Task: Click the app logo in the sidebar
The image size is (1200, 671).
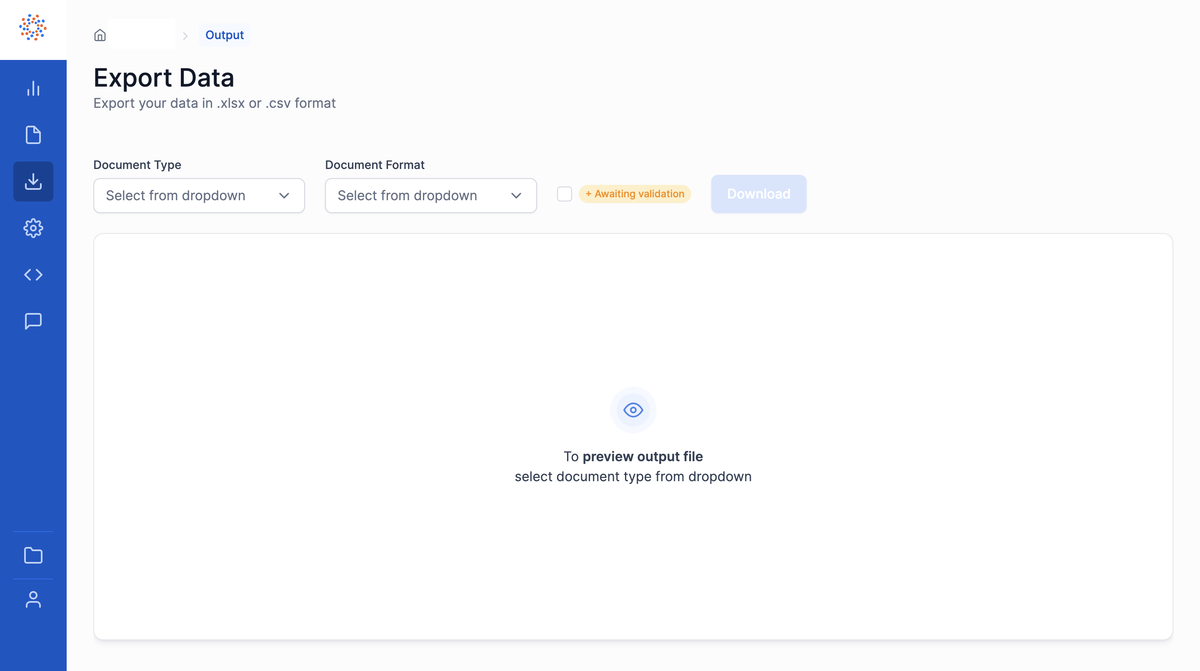Action: point(33,28)
